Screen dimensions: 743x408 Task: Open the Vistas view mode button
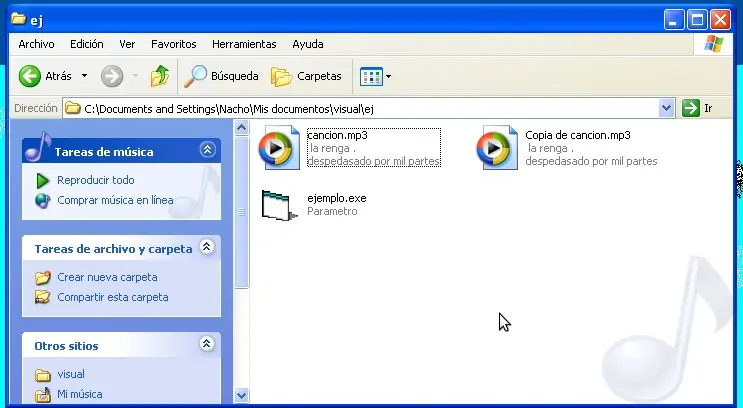pyautogui.click(x=371, y=76)
